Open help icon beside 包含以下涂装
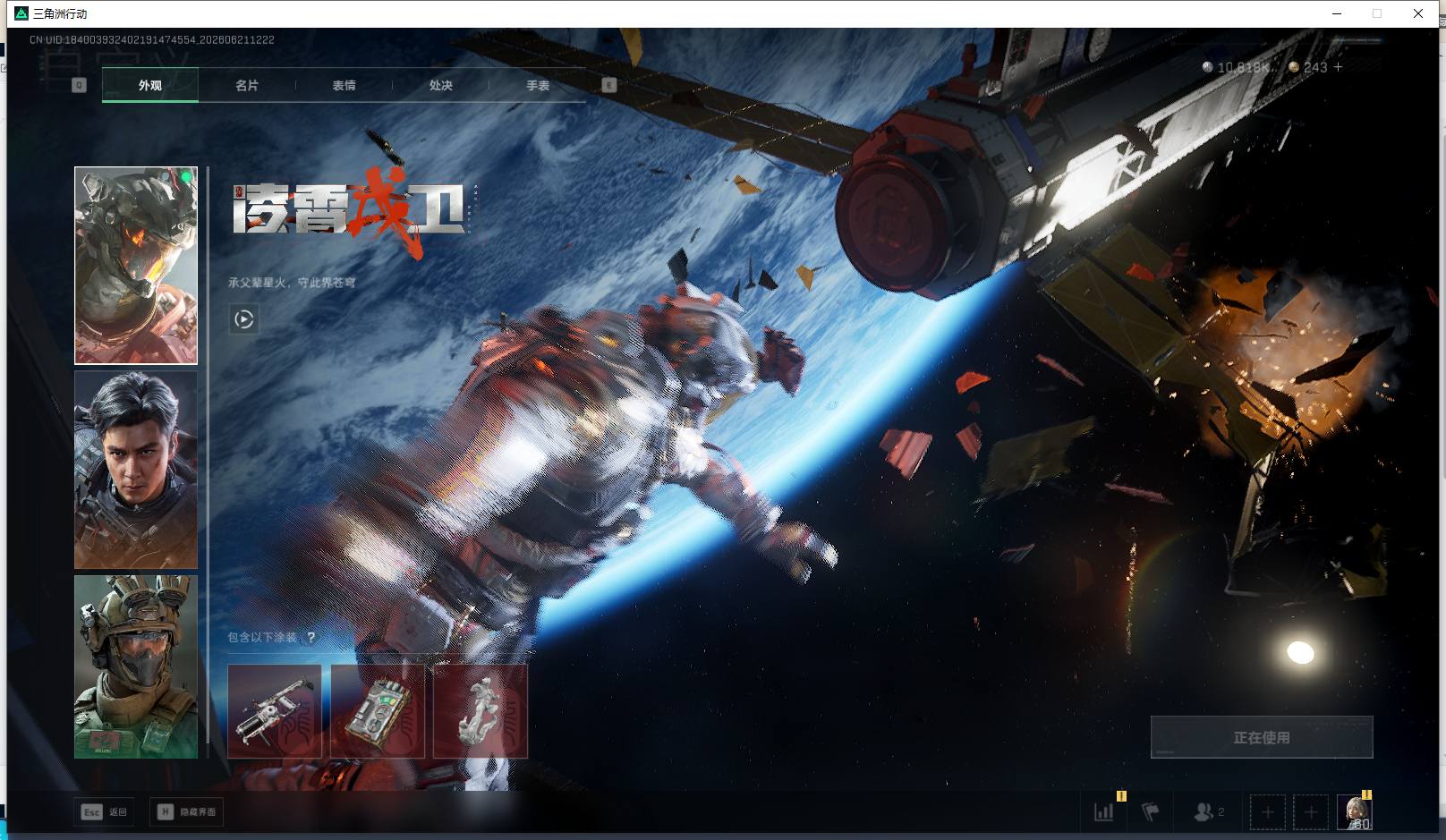Screen dimensions: 1446x840 (310, 638)
